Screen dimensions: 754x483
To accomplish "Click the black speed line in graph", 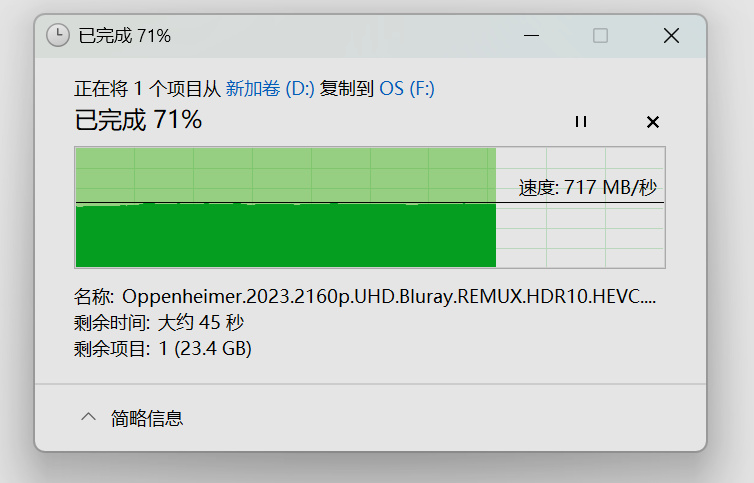I will (370, 203).
